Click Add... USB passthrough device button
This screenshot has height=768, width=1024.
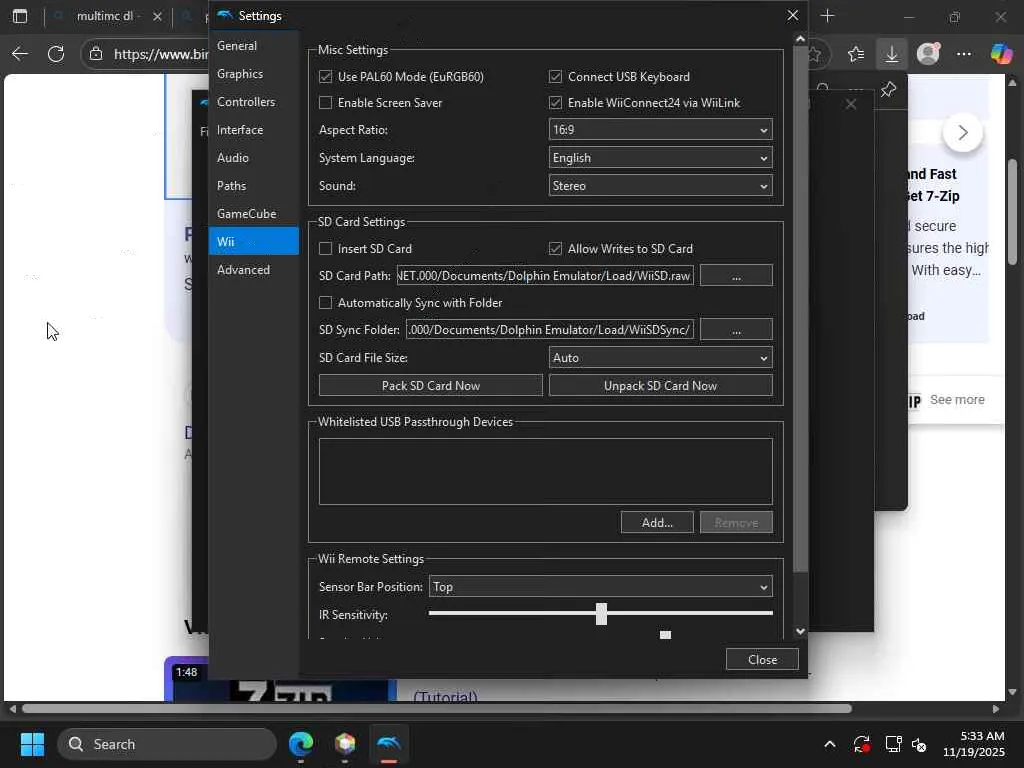(x=657, y=522)
